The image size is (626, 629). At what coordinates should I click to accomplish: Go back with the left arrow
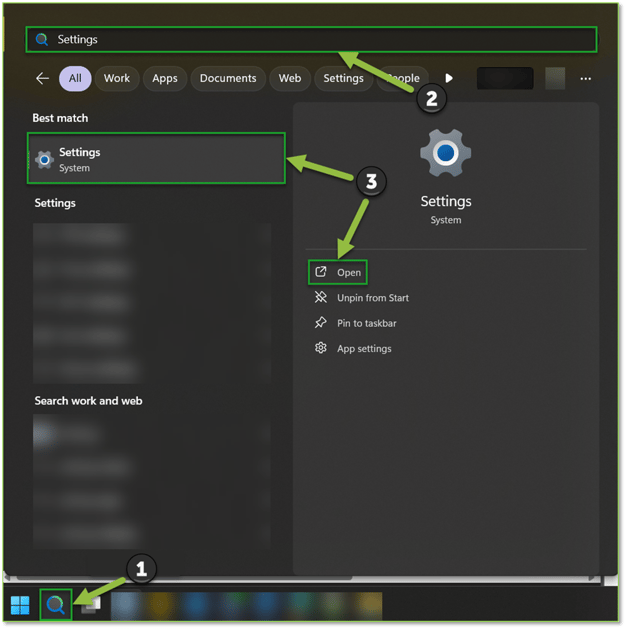42,78
